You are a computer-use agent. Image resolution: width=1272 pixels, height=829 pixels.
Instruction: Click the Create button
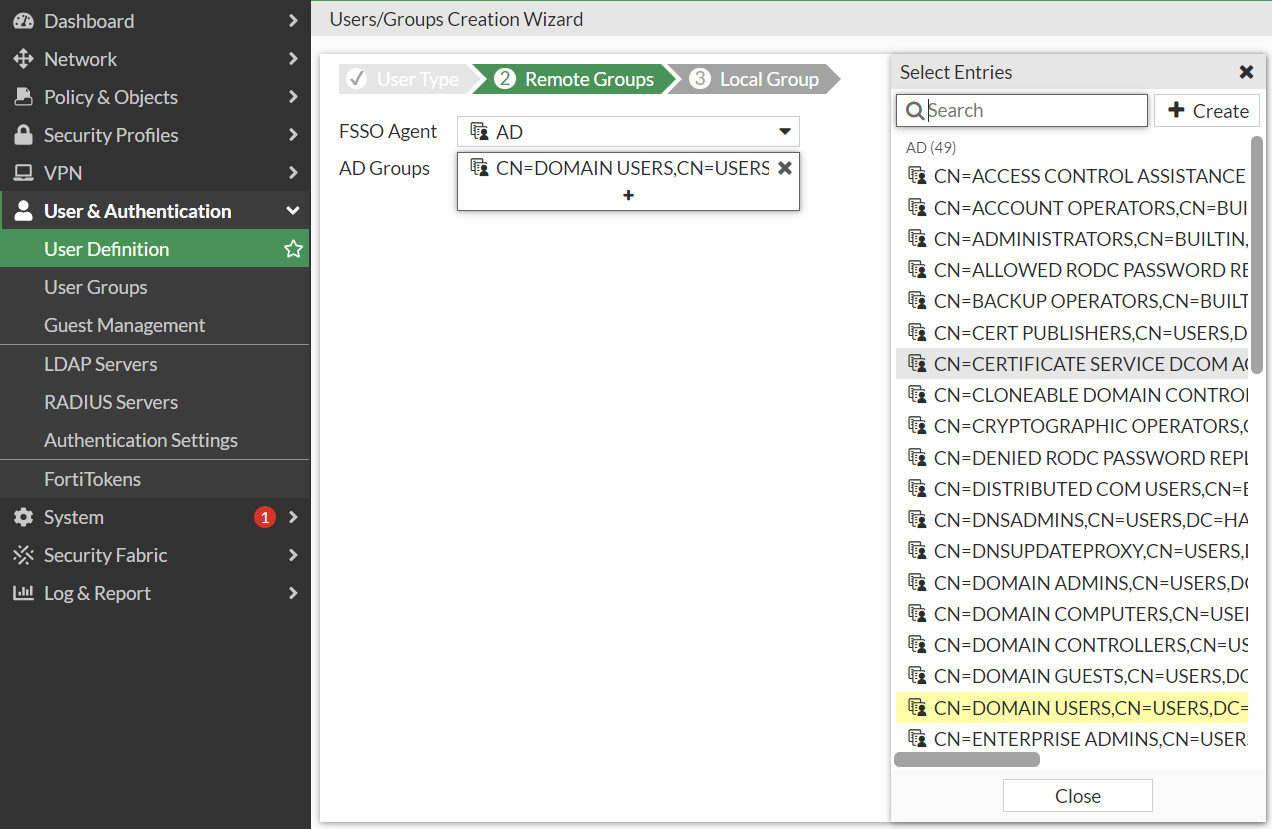[x=1207, y=110]
